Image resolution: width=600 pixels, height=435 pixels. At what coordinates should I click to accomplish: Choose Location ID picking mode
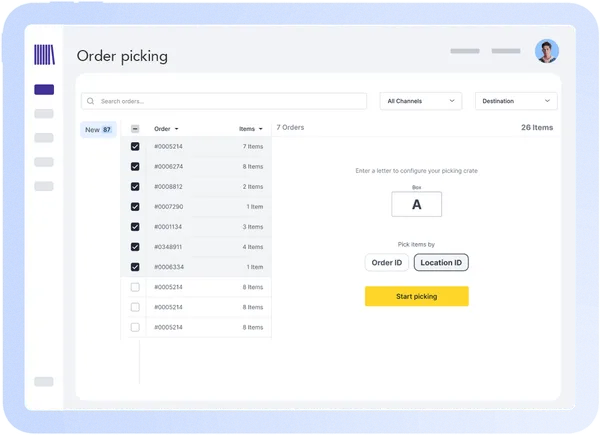[x=441, y=262]
